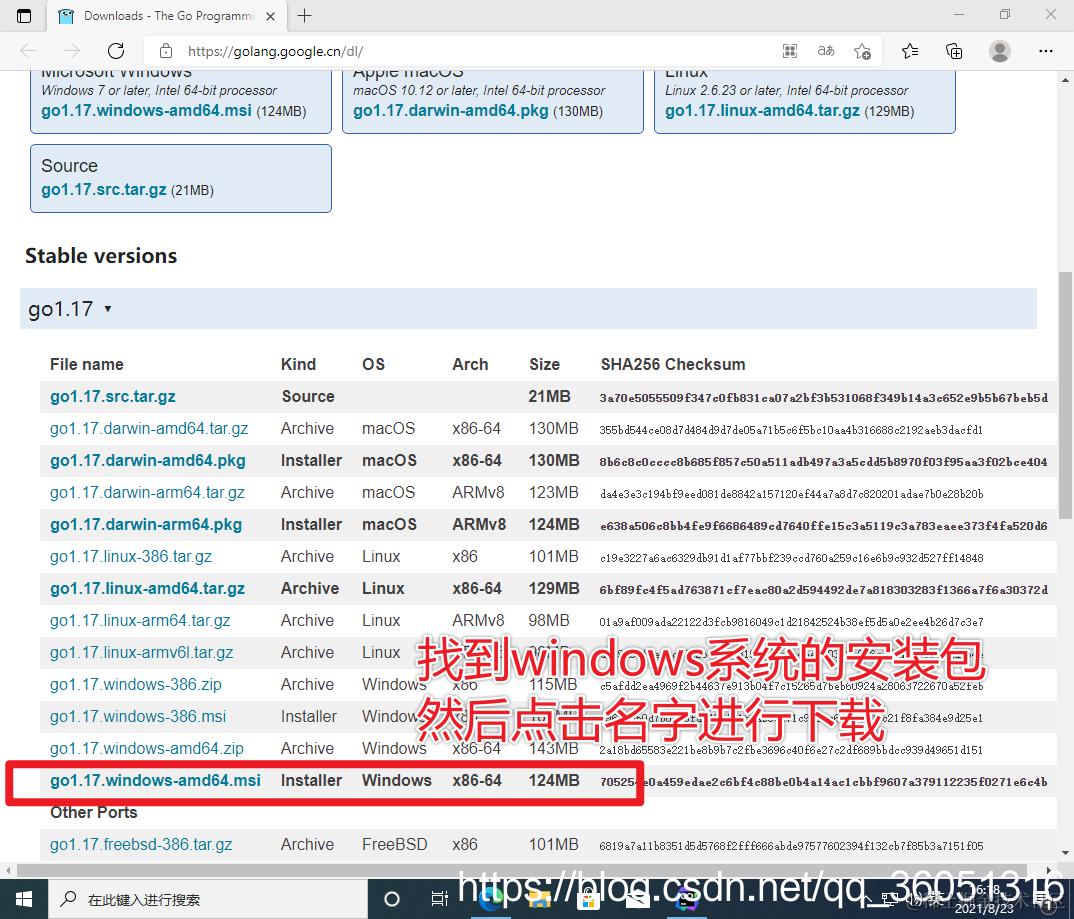The image size is (1074, 919).
Task: Download featured go1.17.darwin-amd64.pkg installer
Action: 451,111
